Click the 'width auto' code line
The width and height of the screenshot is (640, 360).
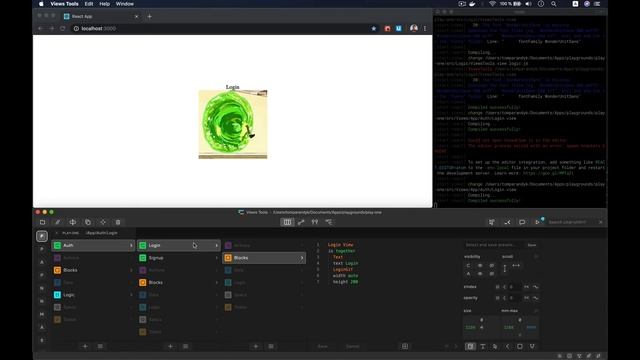pos(345,276)
